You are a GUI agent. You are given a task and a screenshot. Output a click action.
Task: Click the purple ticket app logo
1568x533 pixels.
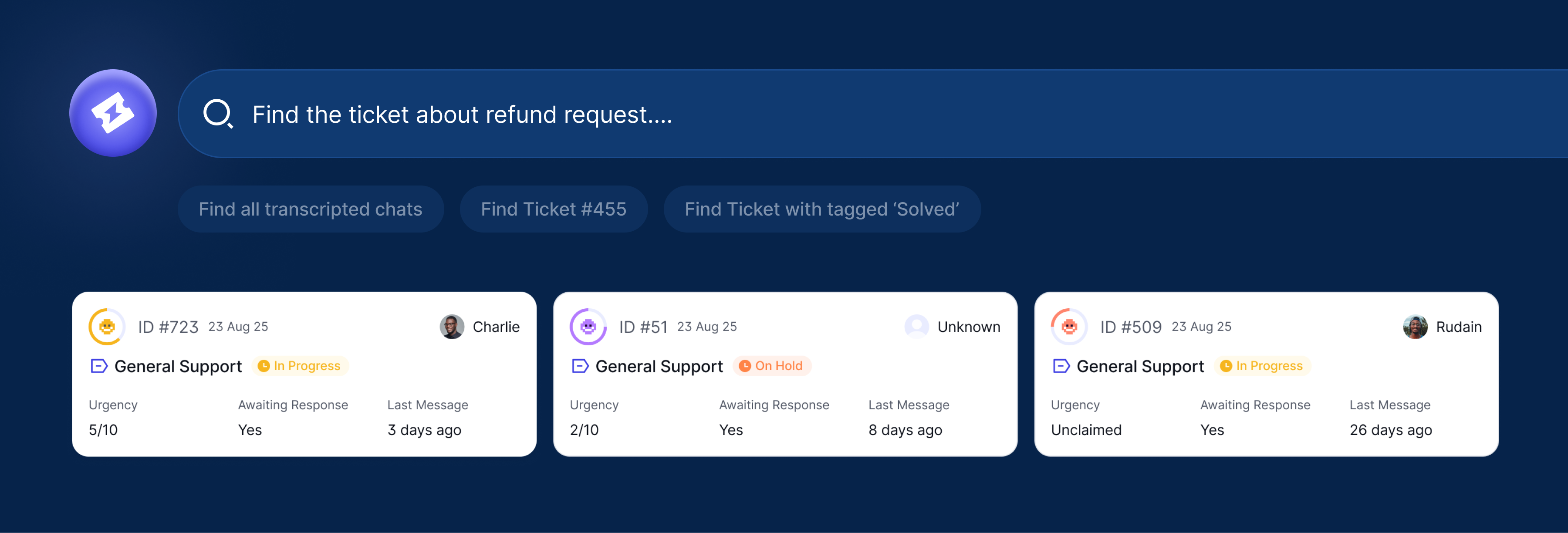(113, 113)
